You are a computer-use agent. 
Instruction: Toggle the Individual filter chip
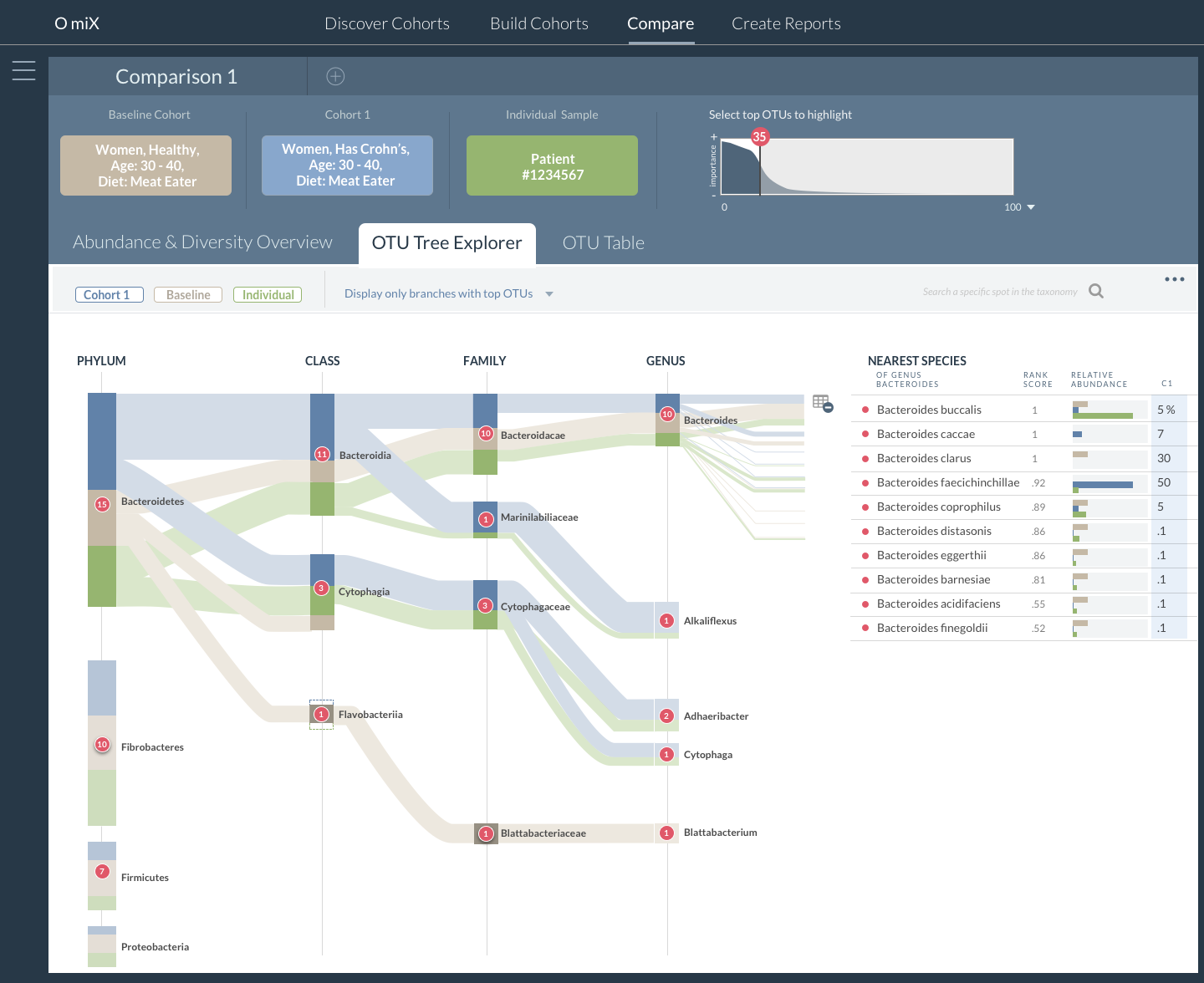[x=268, y=295]
